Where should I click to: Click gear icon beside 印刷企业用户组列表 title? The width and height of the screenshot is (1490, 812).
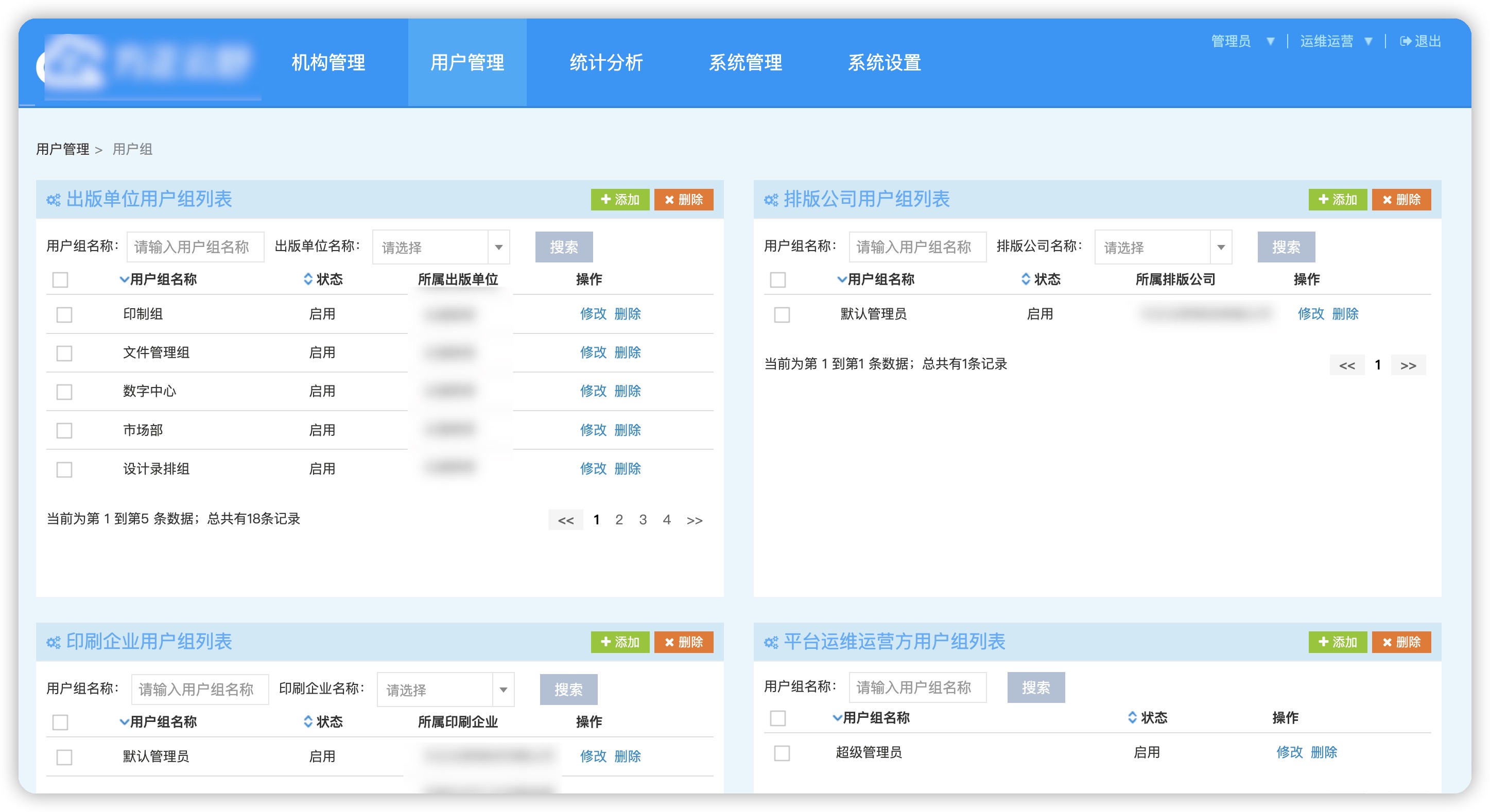53,643
